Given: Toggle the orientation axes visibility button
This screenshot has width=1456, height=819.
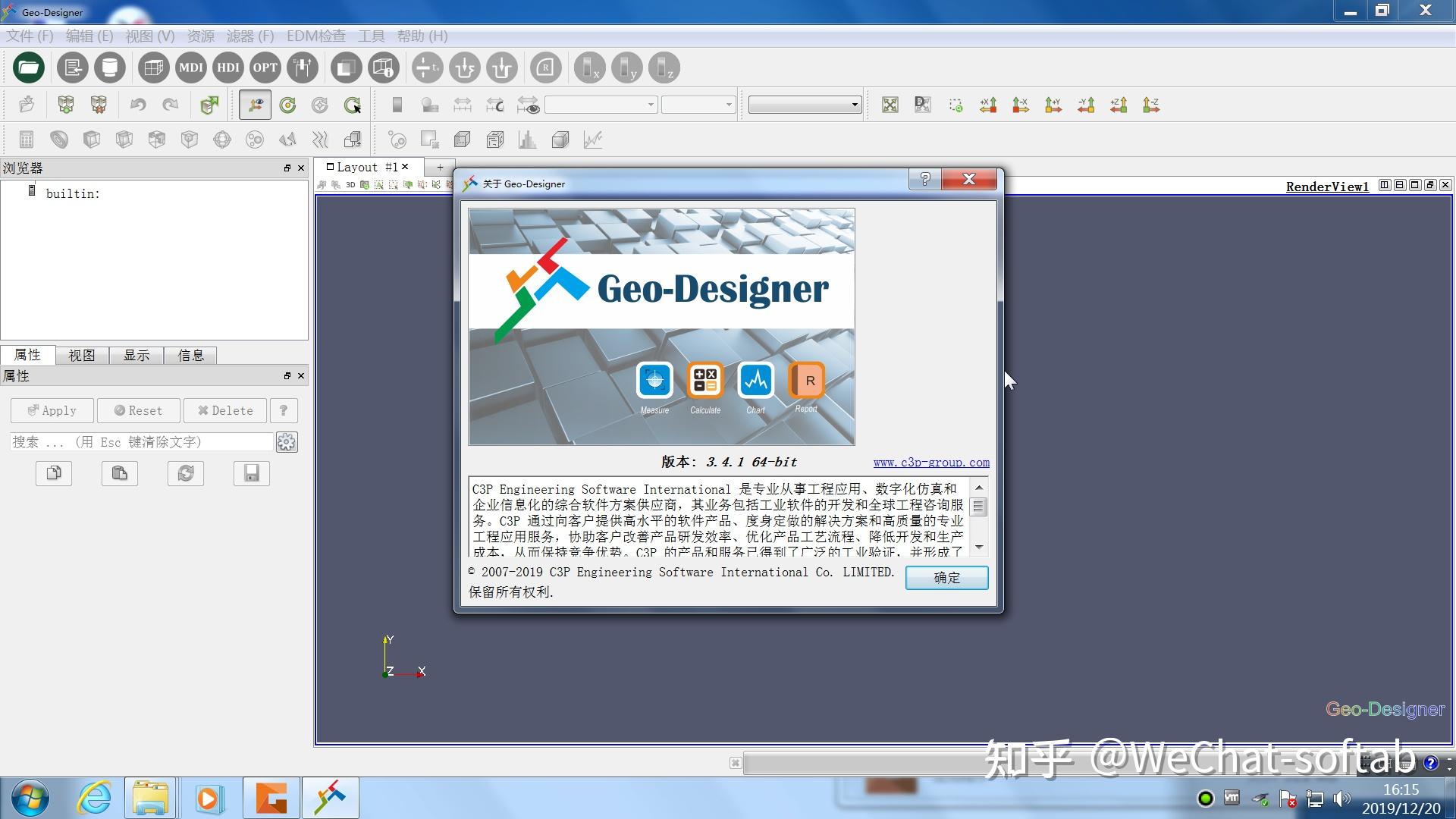Looking at the screenshot, I should 255,105.
